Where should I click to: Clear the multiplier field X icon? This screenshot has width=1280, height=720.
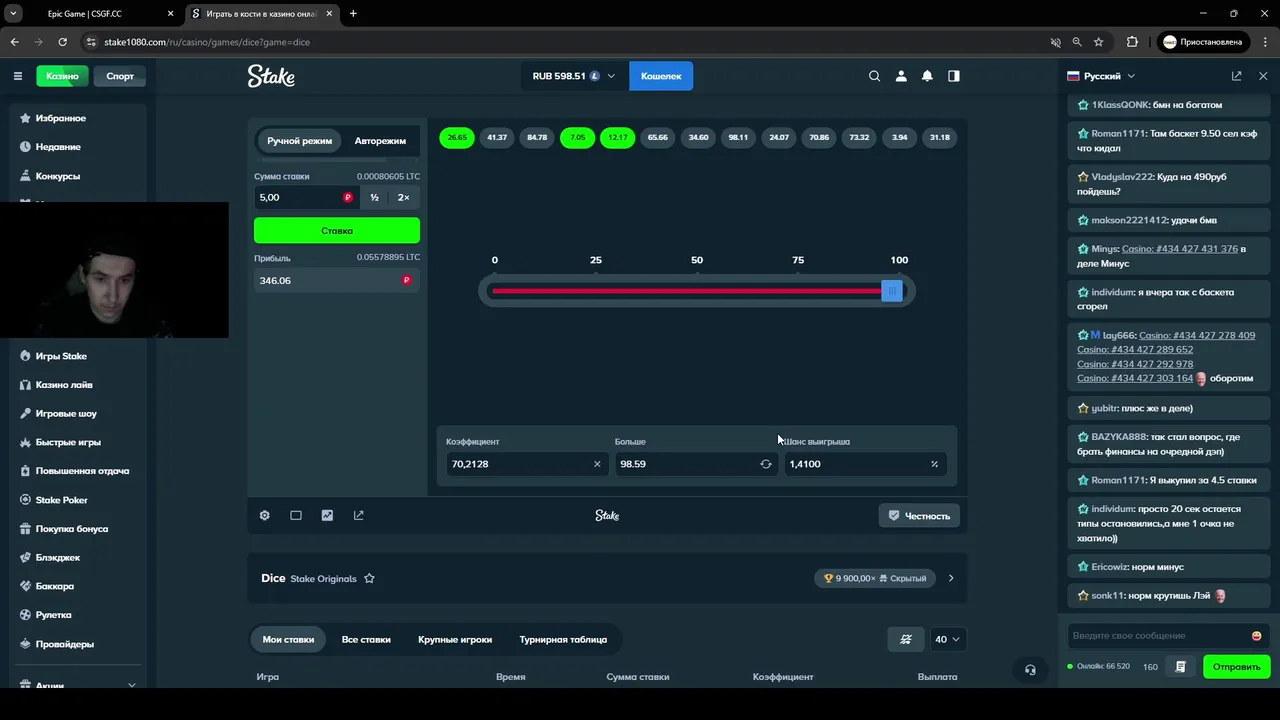click(x=597, y=464)
